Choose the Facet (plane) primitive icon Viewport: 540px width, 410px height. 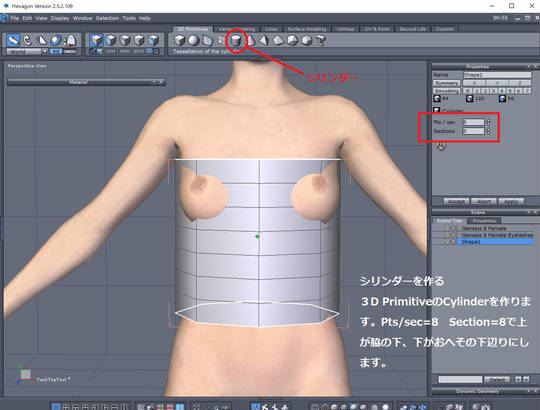[x=207, y=41]
